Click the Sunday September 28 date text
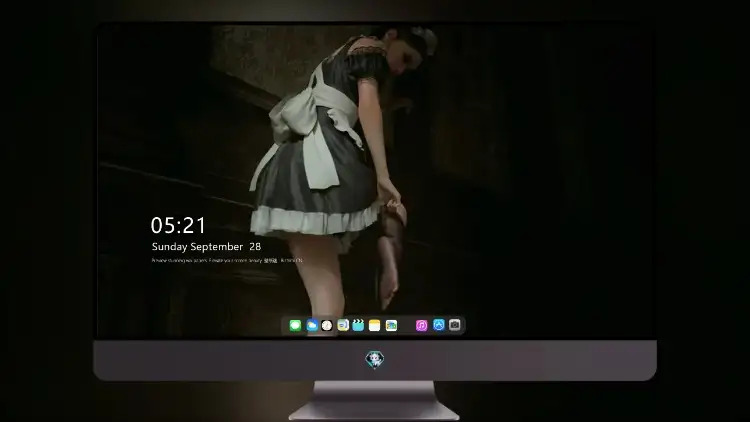 [206, 247]
